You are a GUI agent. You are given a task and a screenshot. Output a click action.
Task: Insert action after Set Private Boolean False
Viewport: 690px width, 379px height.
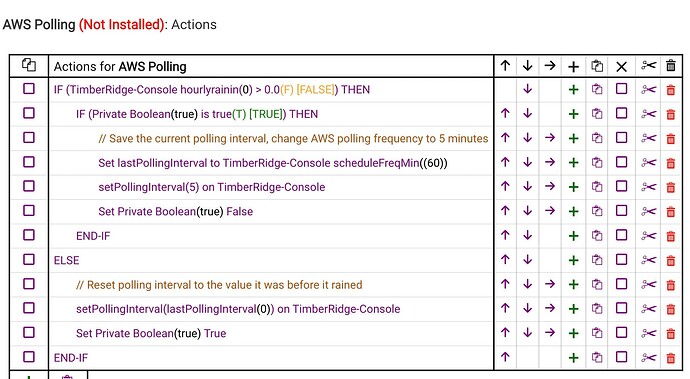pyautogui.click(x=573, y=212)
